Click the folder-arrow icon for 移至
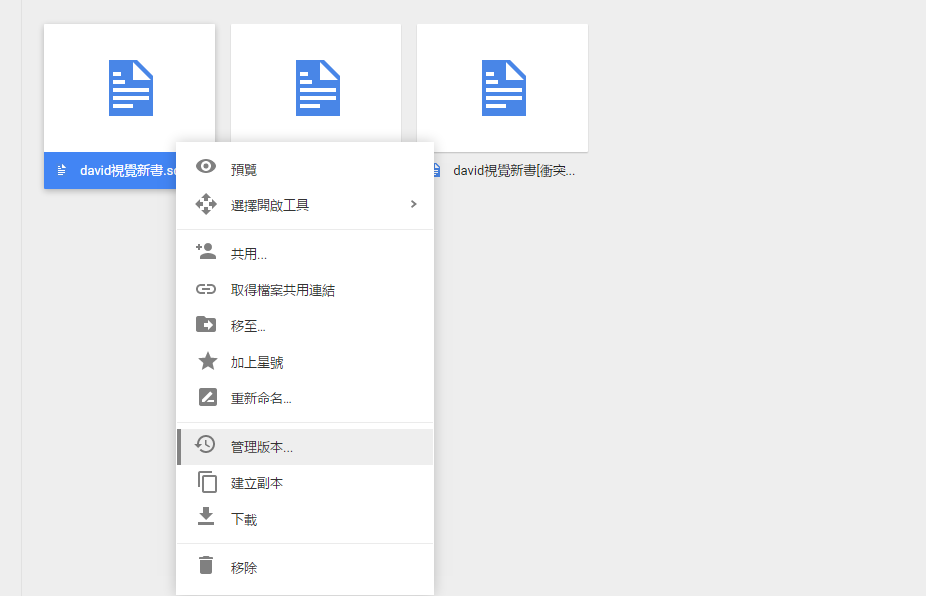This screenshot has width=926, height=596. point(206,324)
